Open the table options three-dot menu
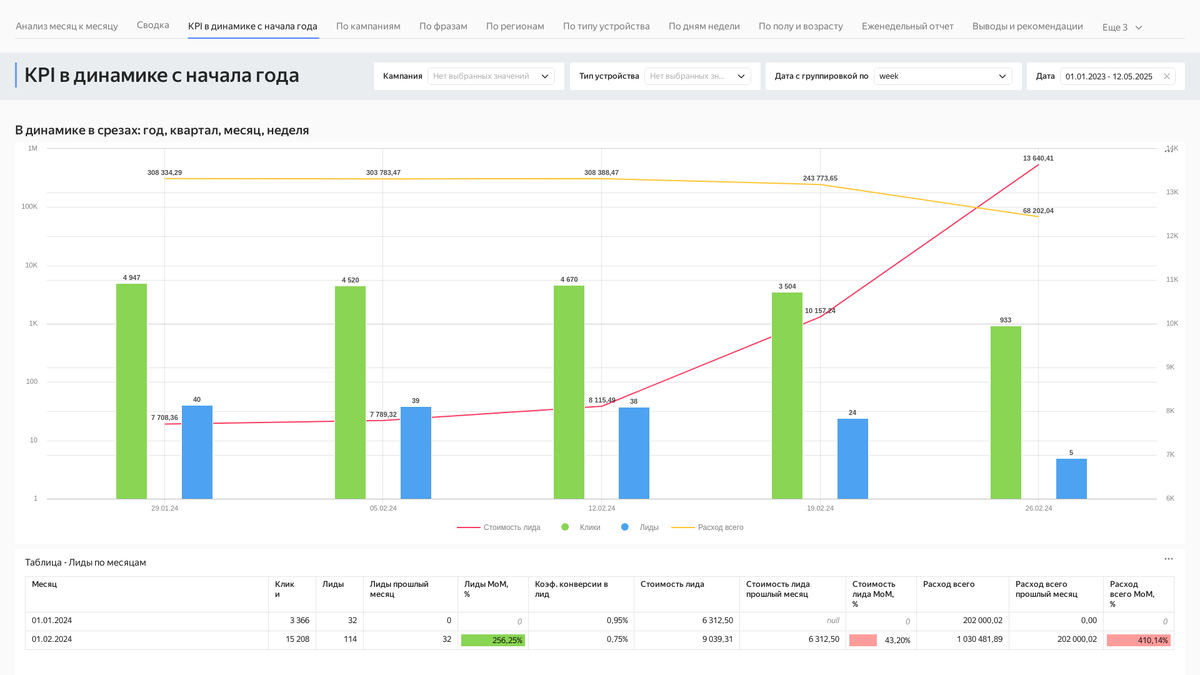 [1168, 559]
